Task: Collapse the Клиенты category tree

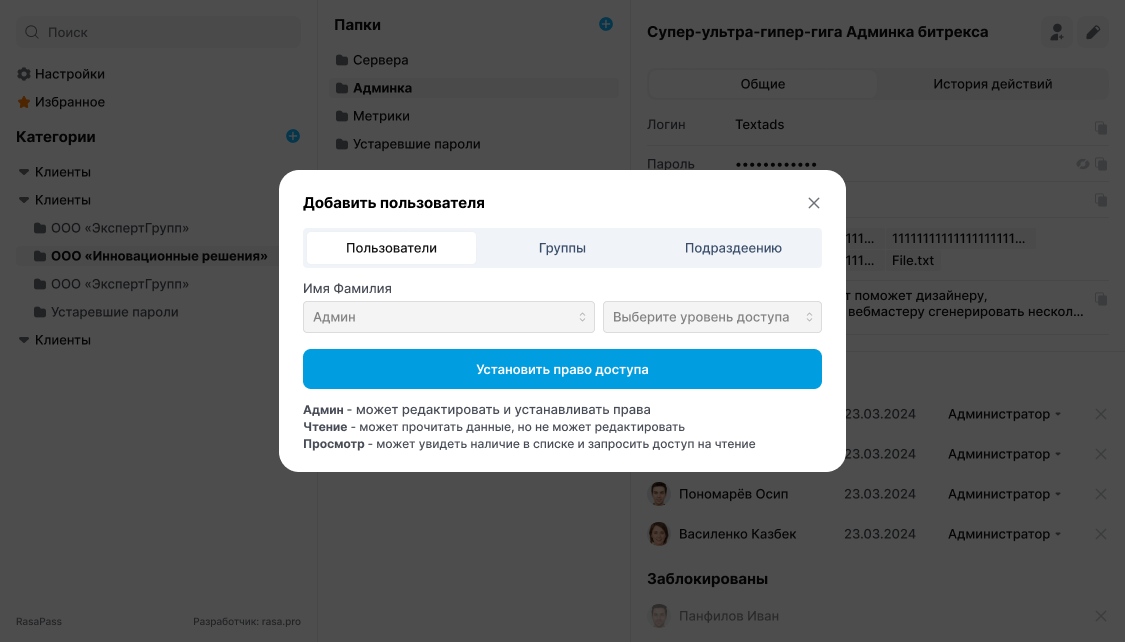Action: tap(24, 171)
